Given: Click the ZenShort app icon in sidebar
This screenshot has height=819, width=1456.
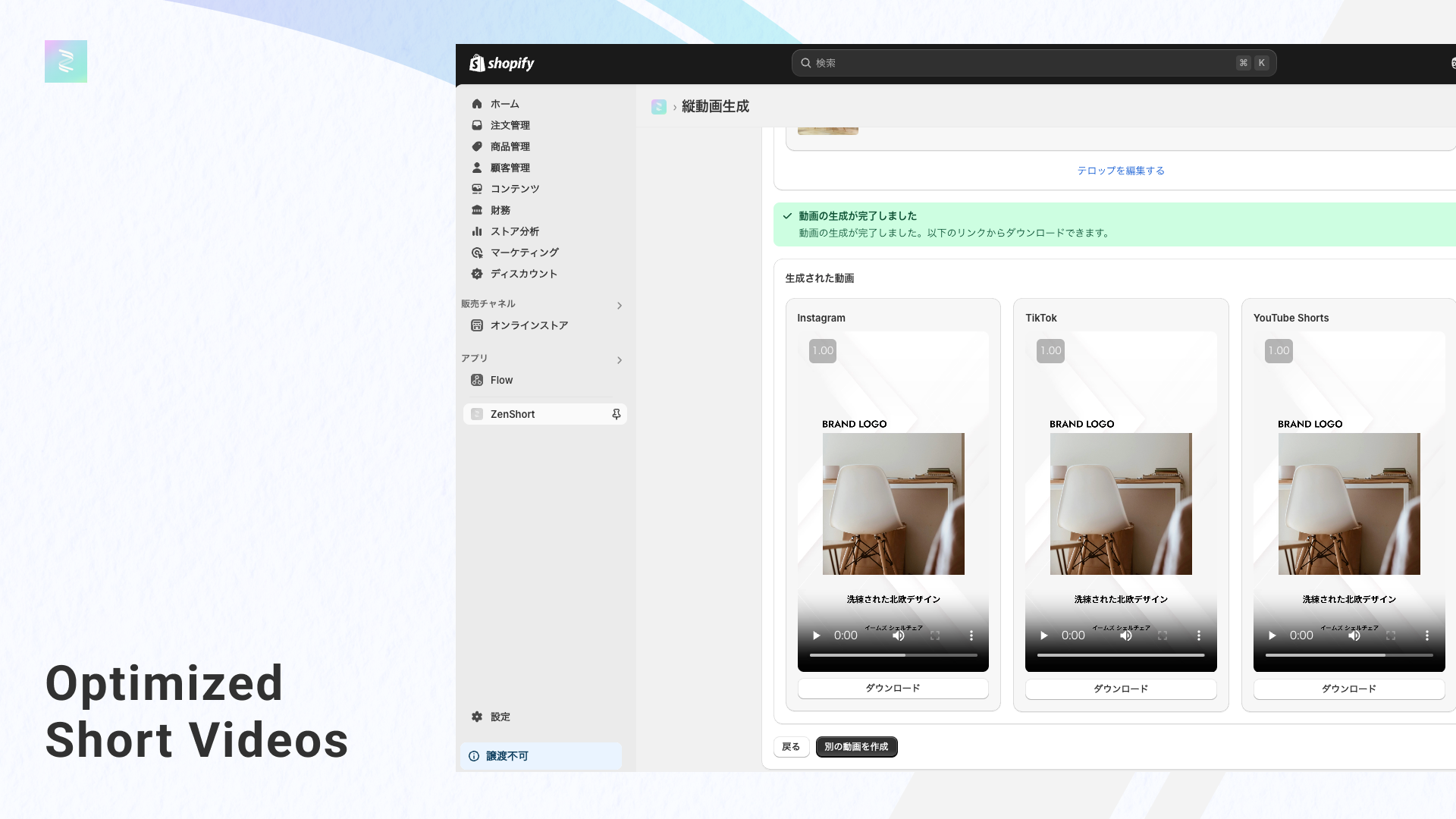Looking at the screenshot, I should (477, 414).
